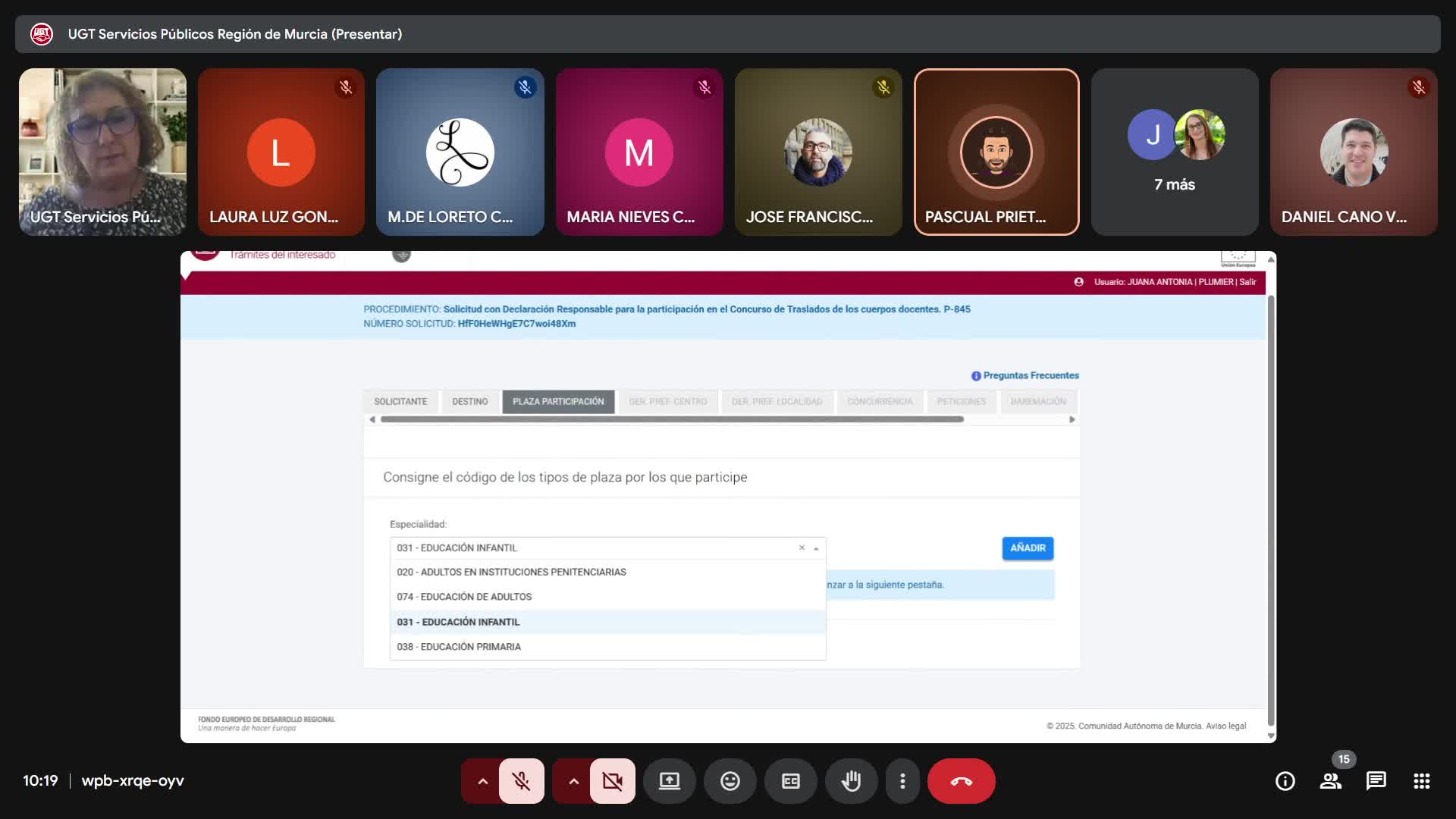1456x819 pixels.
Task: Click the raise hand icon
Action: pos(851,781)
